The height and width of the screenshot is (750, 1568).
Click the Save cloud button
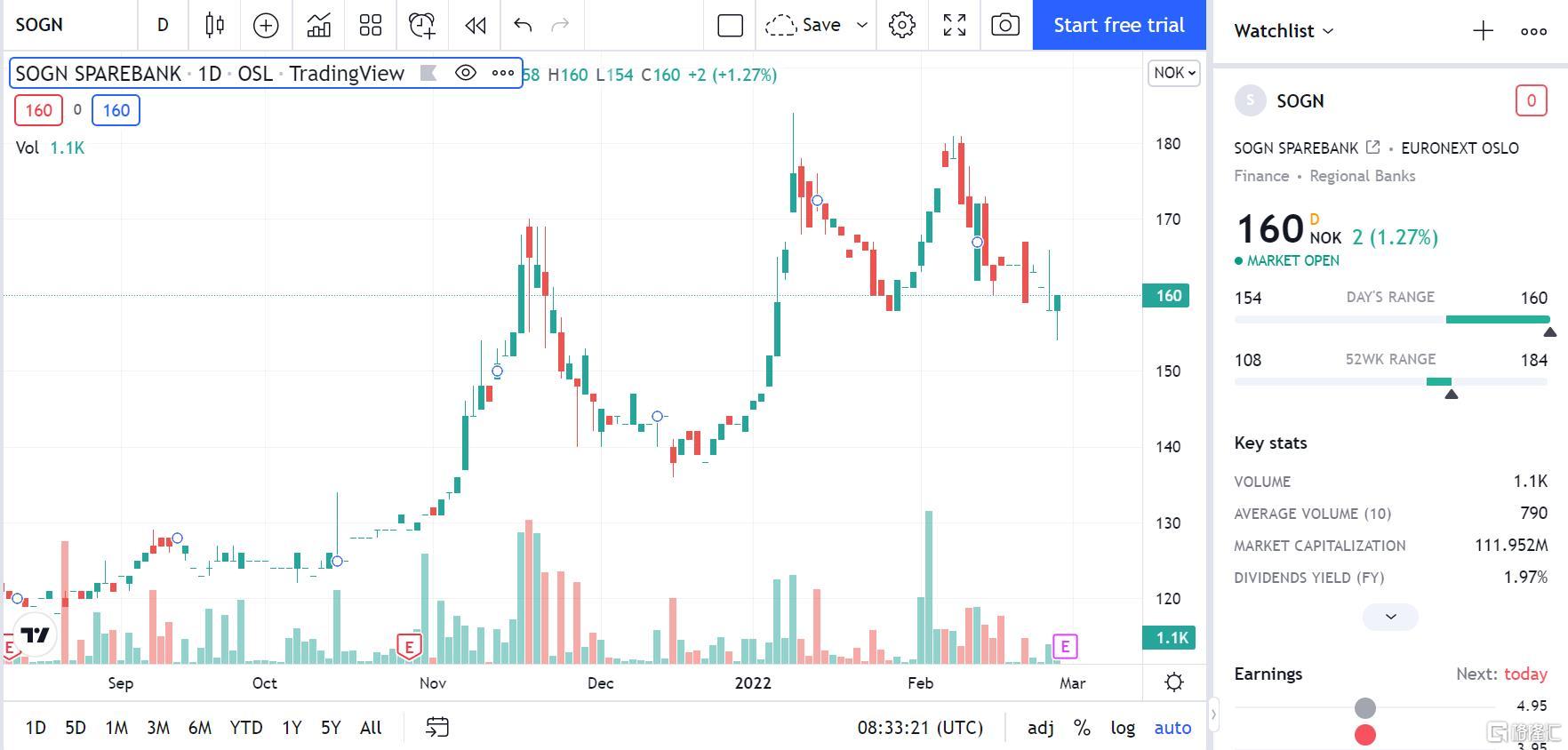coord(803,25)
